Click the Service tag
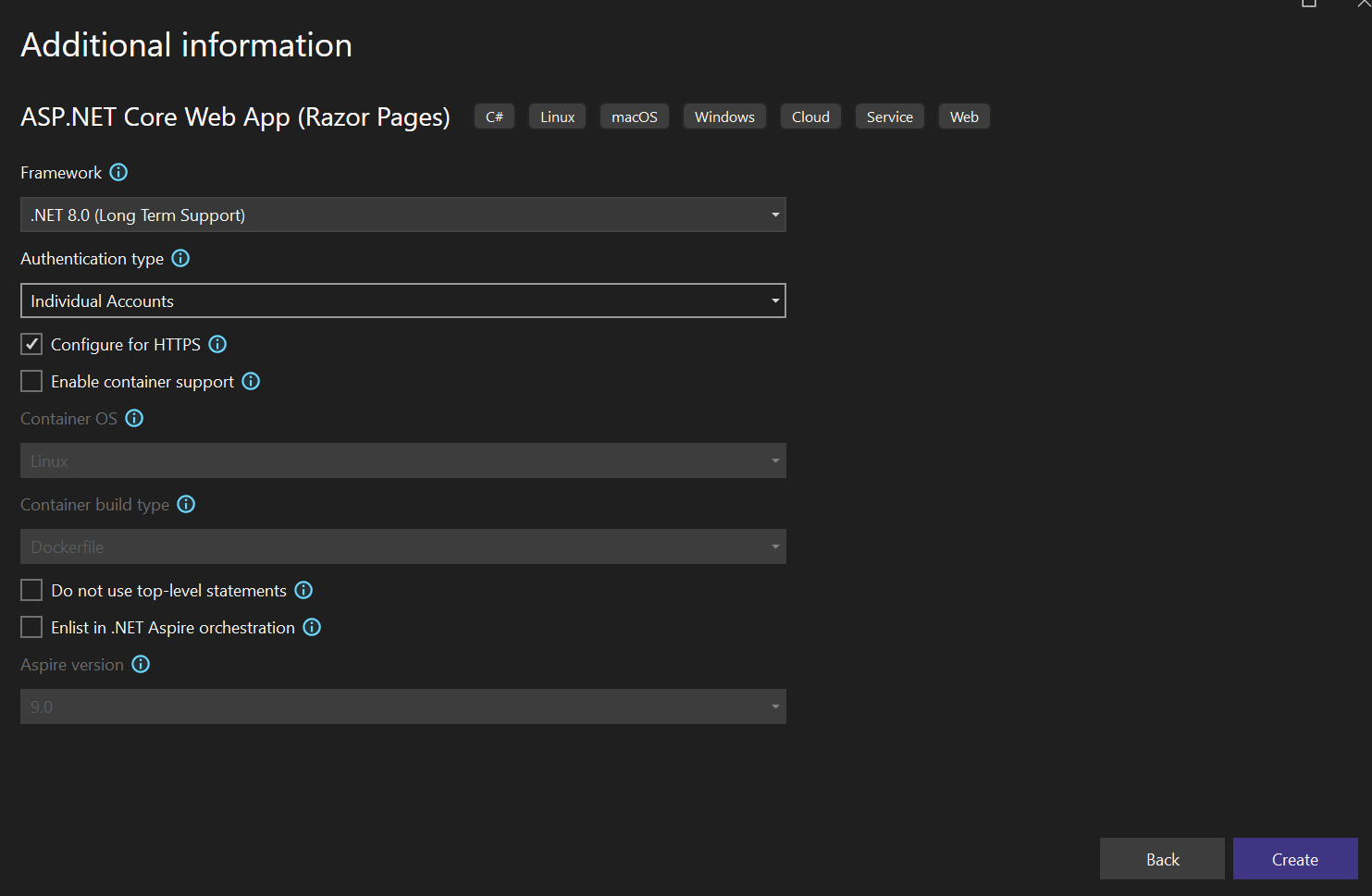The height and width of the screenshot is (896, 1372). click(x=889, y=117)
